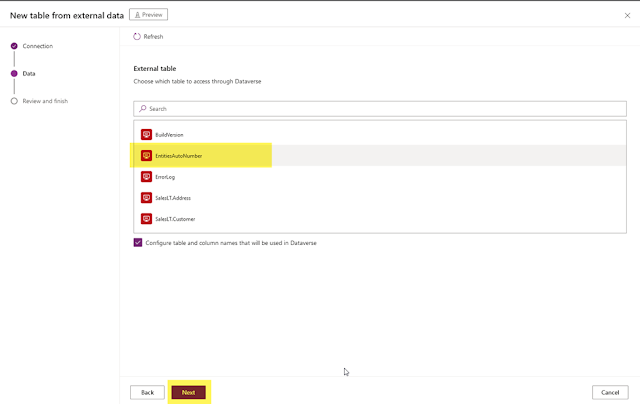Click the BuildVersion table icon
Image resolution: width=640 pixels, height=404 pixels.
point(146,134)
